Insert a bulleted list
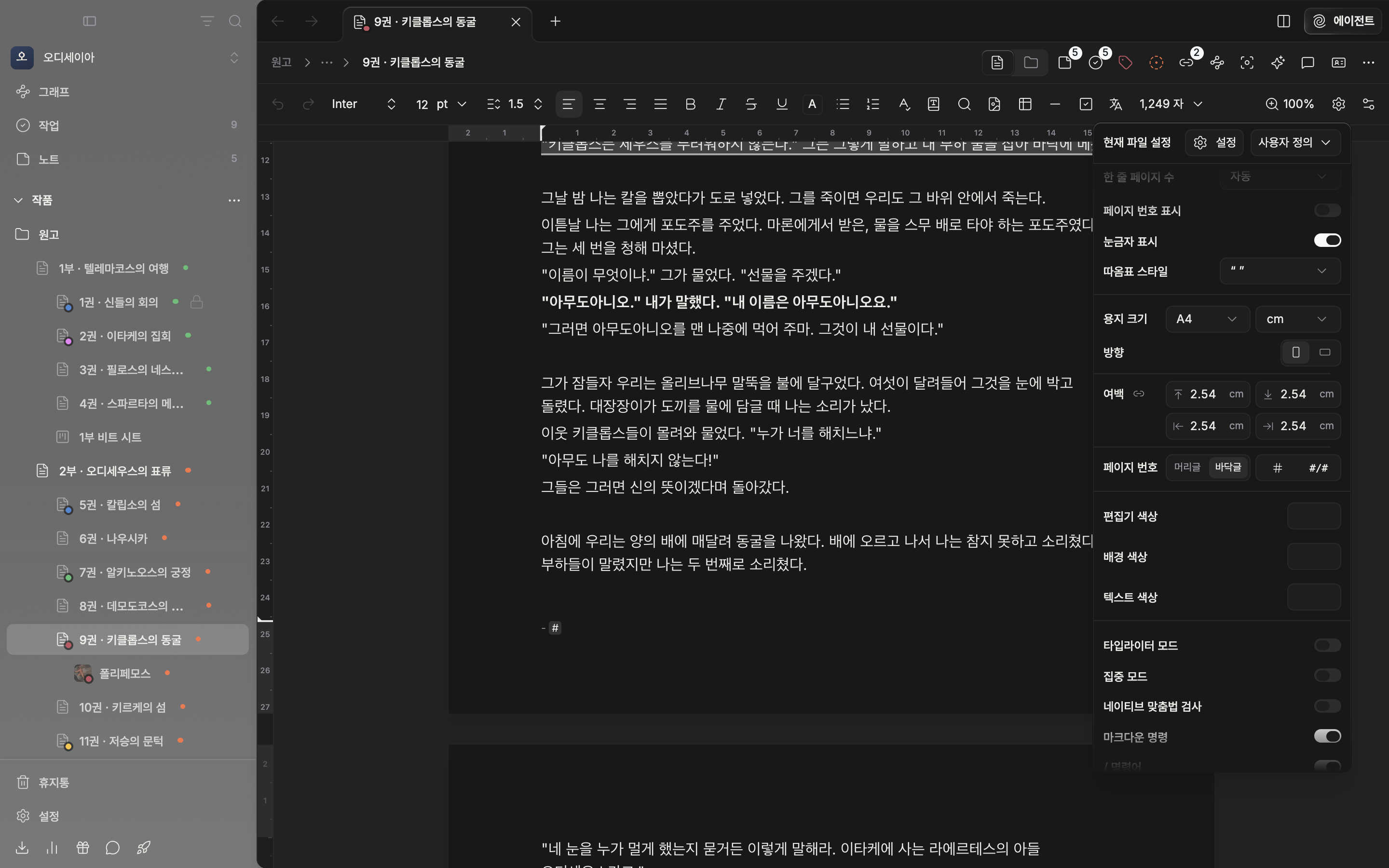 [x=843, y=104]
